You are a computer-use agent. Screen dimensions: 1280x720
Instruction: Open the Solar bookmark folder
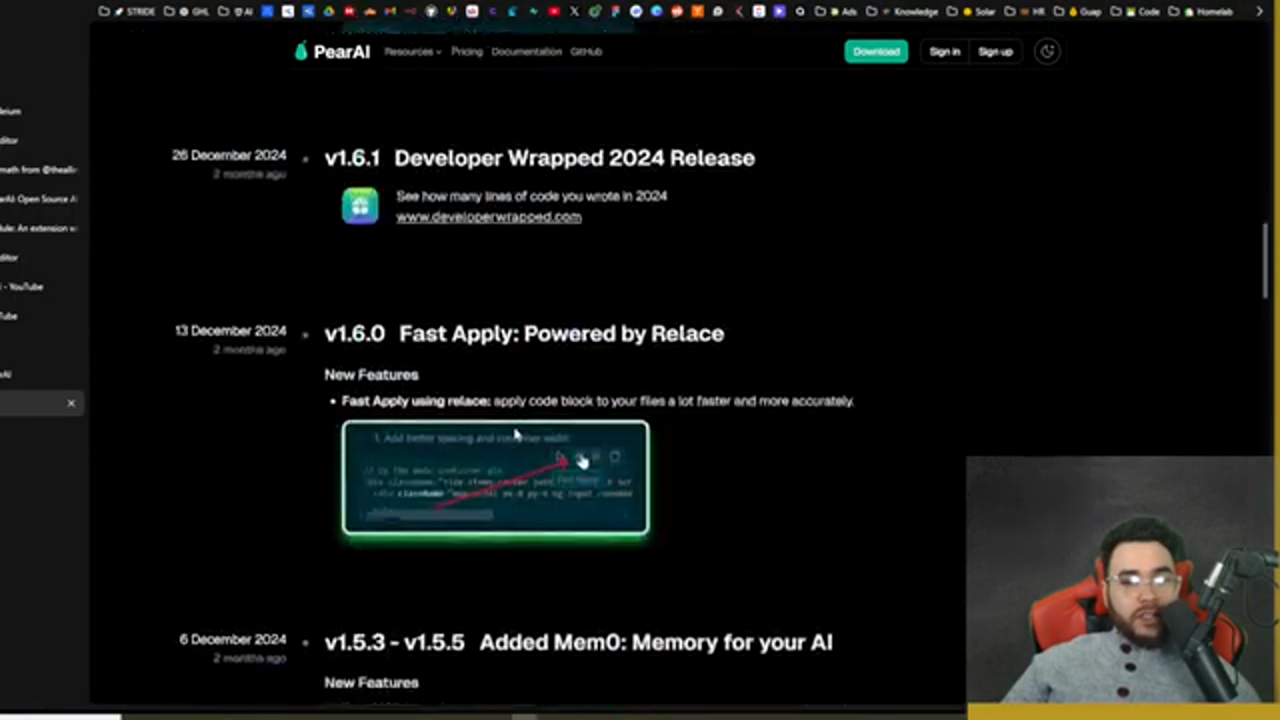[970, 12]
